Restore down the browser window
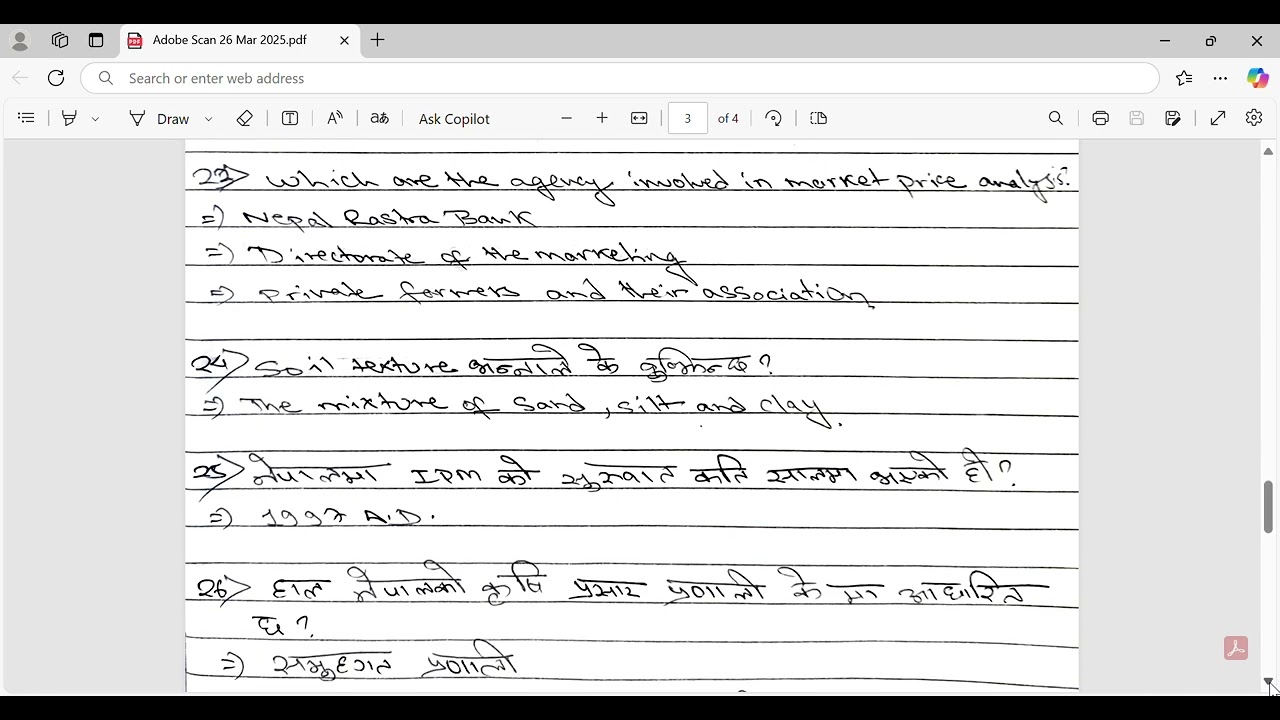Image resolution: width=1280 pixels, height=720 pixels. pyautogui.click(x=1211, y=41)
